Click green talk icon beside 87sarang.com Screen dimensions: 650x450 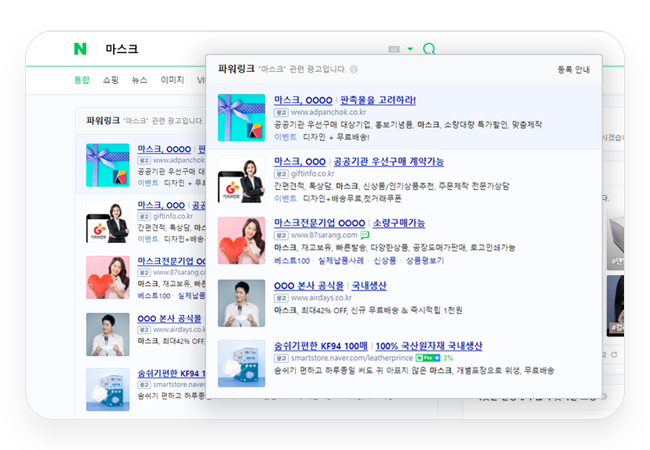click(x=364, y=235)
